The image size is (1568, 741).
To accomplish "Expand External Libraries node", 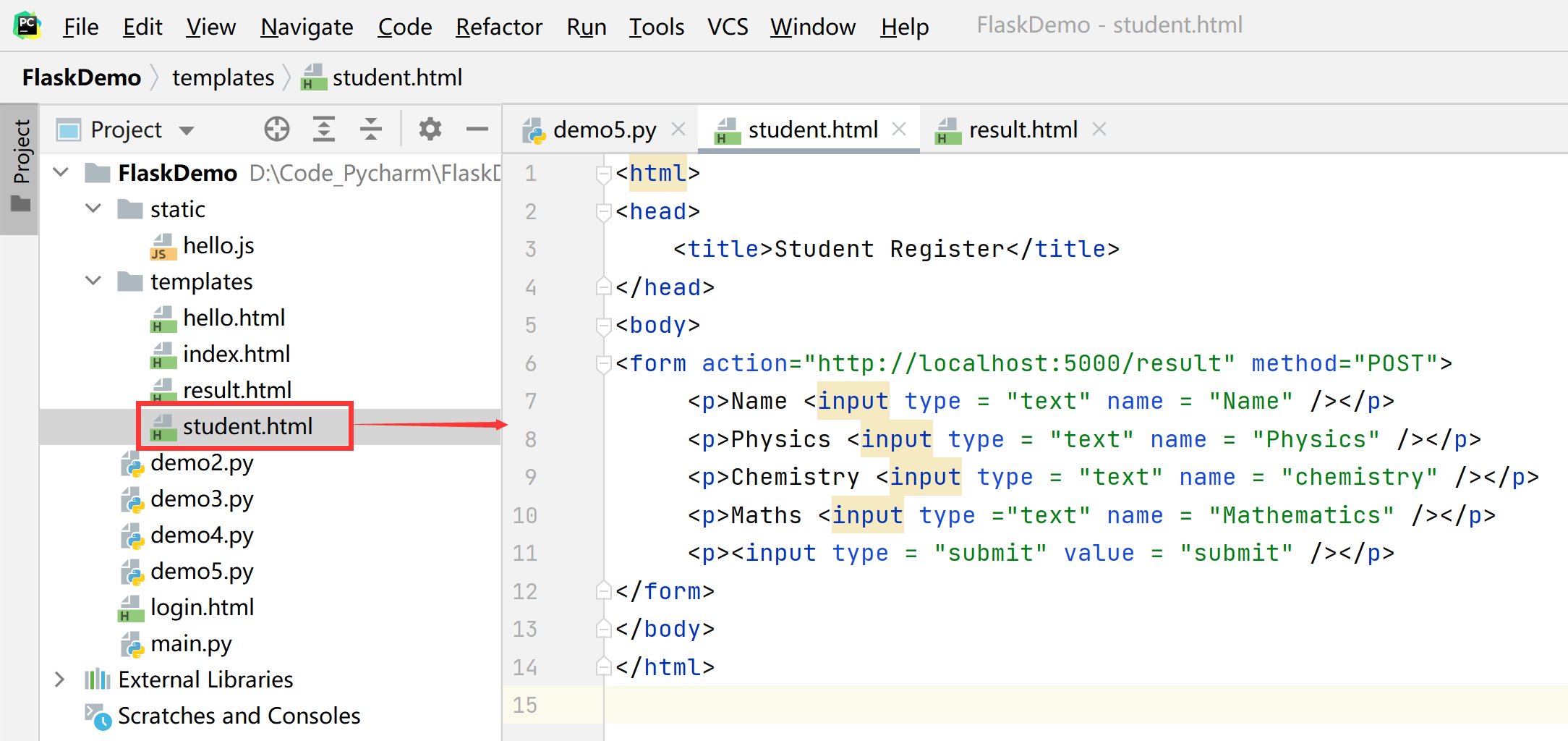I will 60,679.
